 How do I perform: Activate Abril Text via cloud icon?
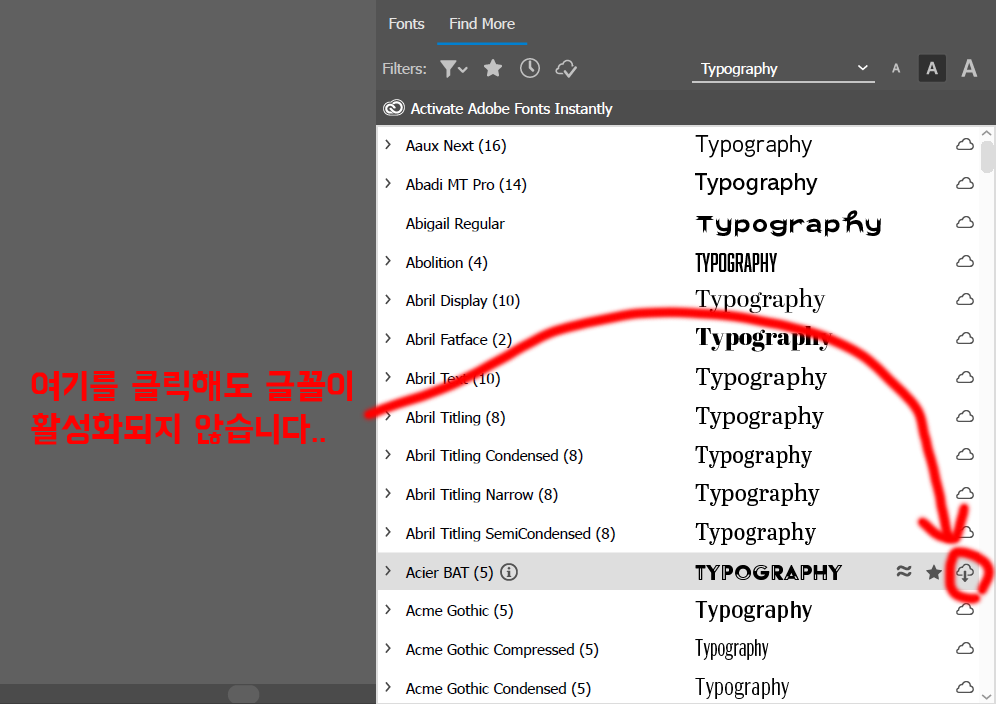pos(965,377)
